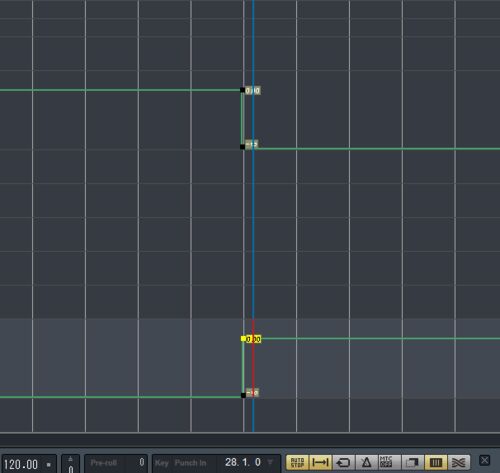
Task: Close the transport bar with X
Action: point(484,461)
